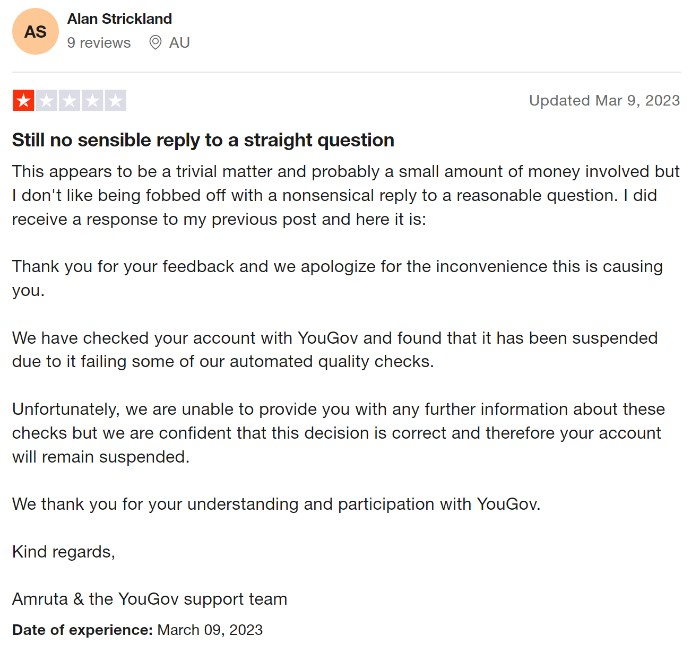Click the red first star

(x=24, y=100)
